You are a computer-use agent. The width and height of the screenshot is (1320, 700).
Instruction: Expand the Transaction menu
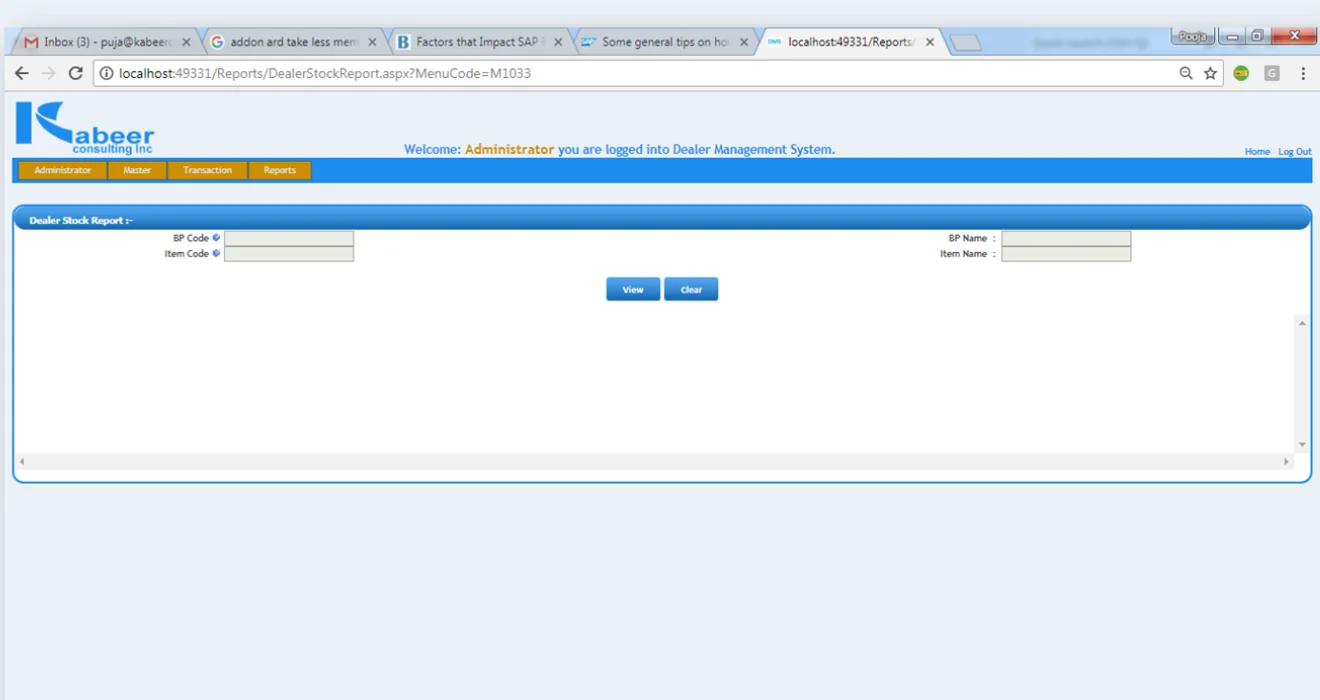click(207, 170)
